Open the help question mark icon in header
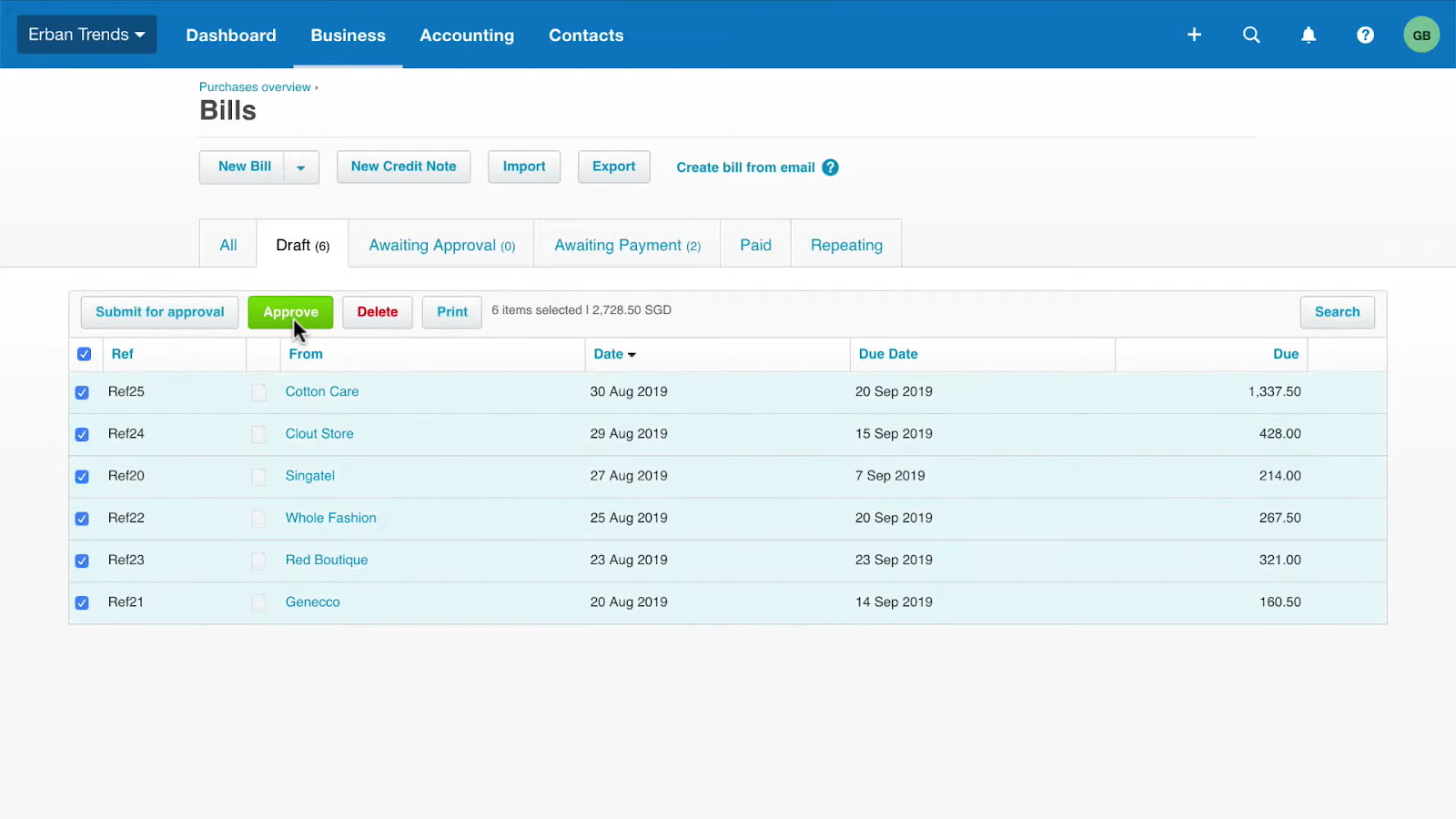This screenshot has width=1456, height=819. 1365,35
